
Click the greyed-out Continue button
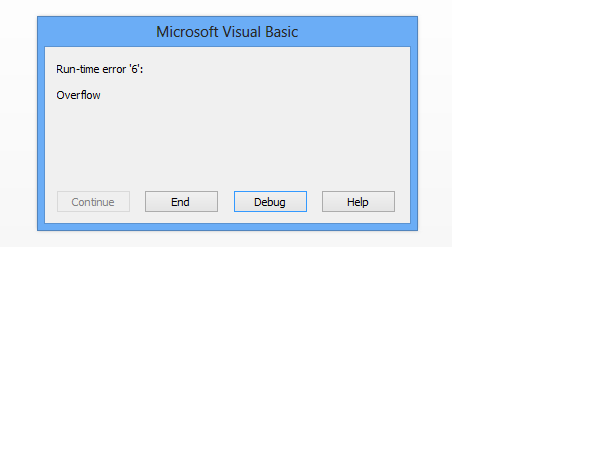pyautogui.click(x=93, y=202)
